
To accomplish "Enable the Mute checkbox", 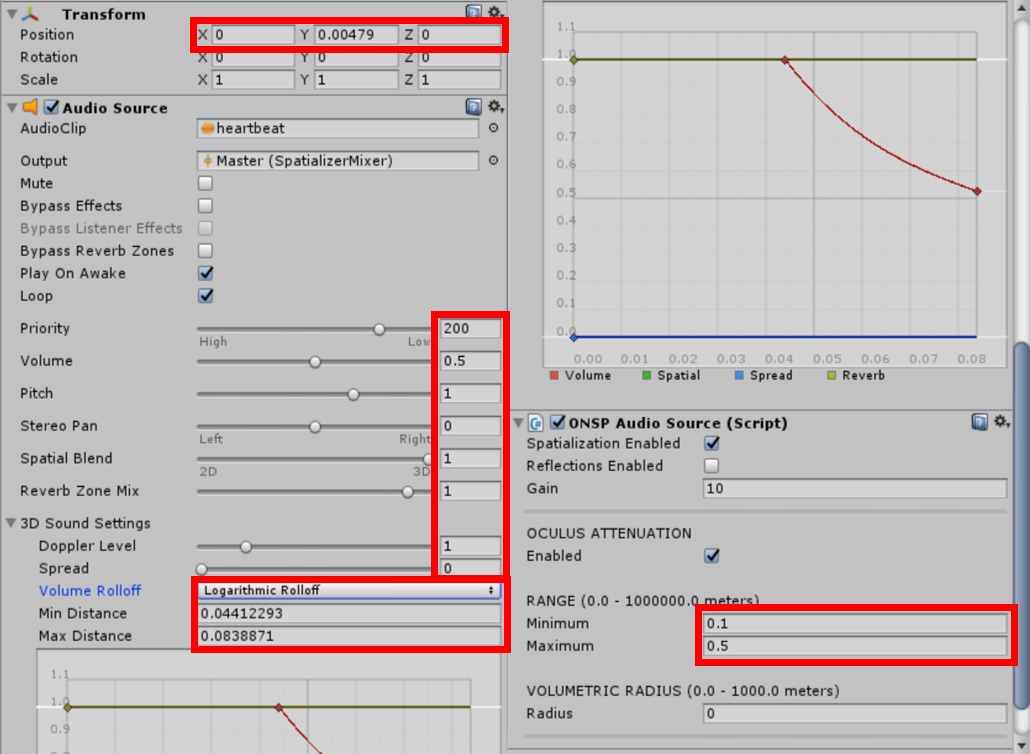I will click(205, 183).
